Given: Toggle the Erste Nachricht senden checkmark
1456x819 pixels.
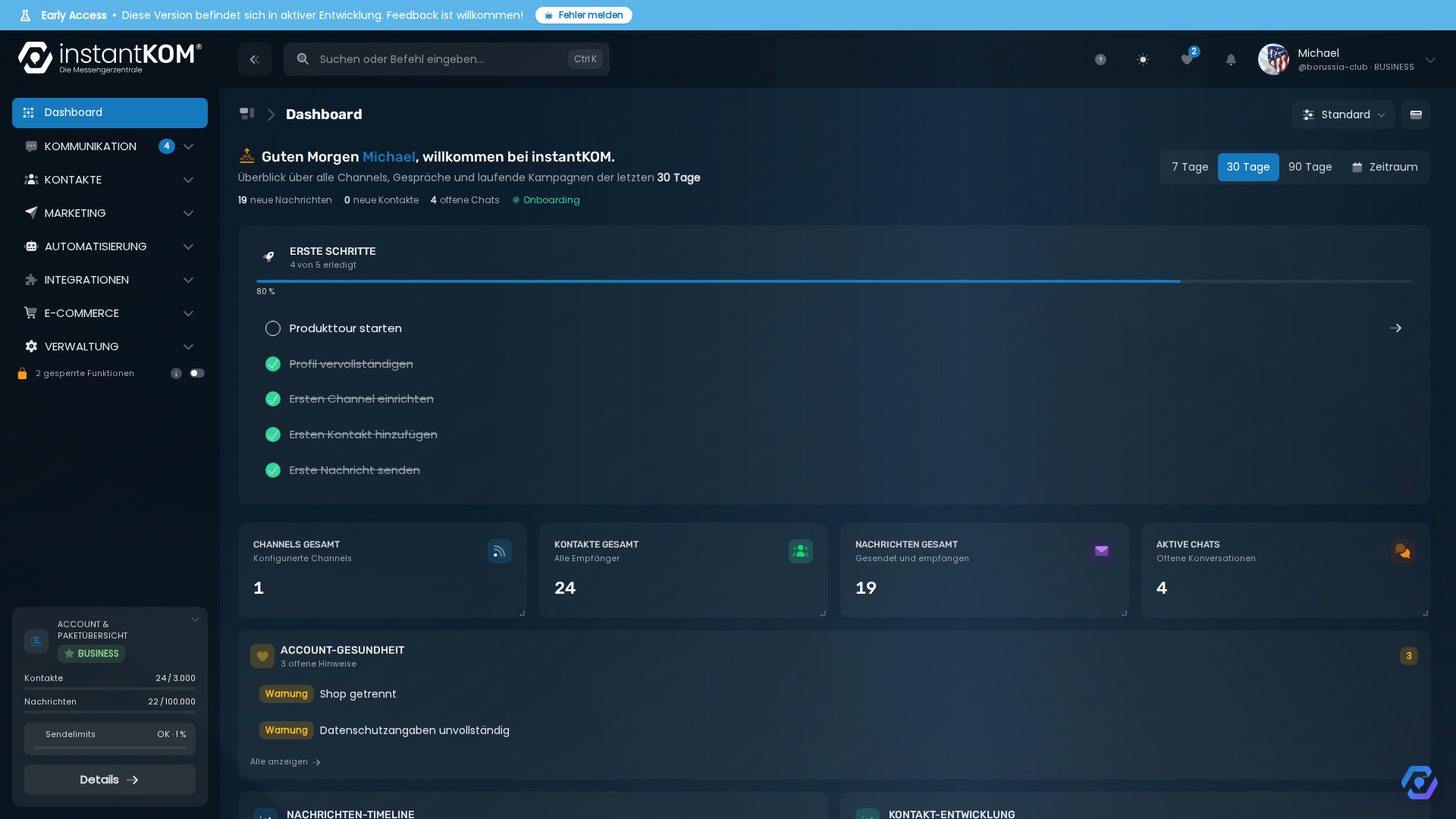Looking at the screenshot, I should click(x=273, y=470).
